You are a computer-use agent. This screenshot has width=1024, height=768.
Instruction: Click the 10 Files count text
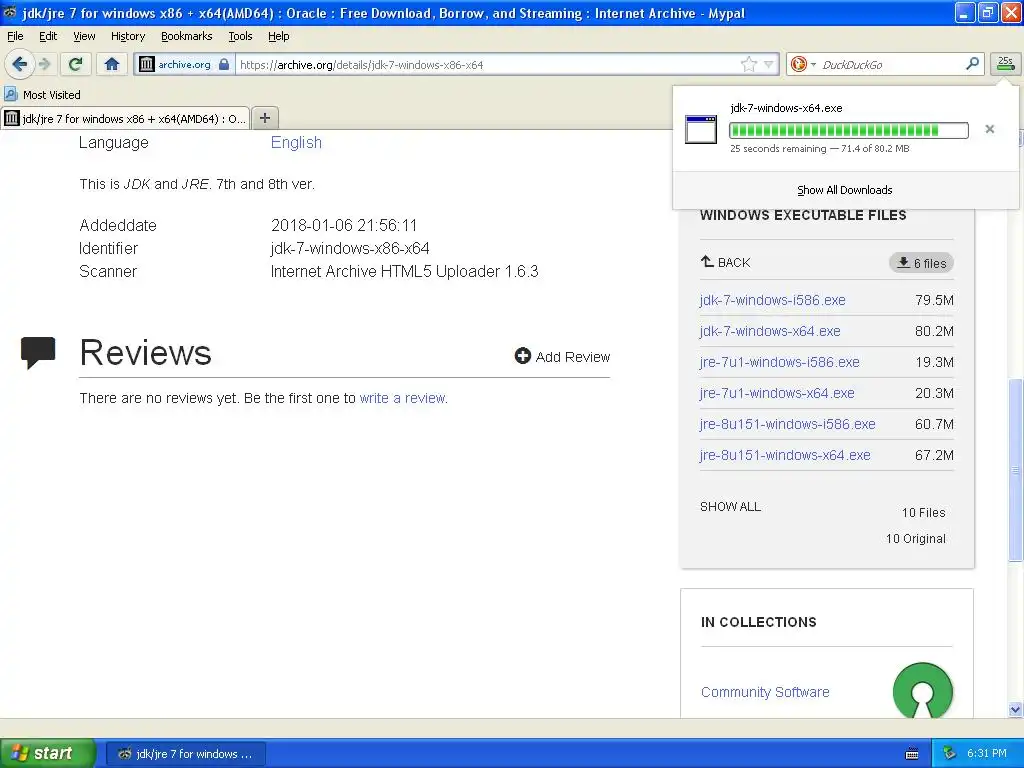923,513
